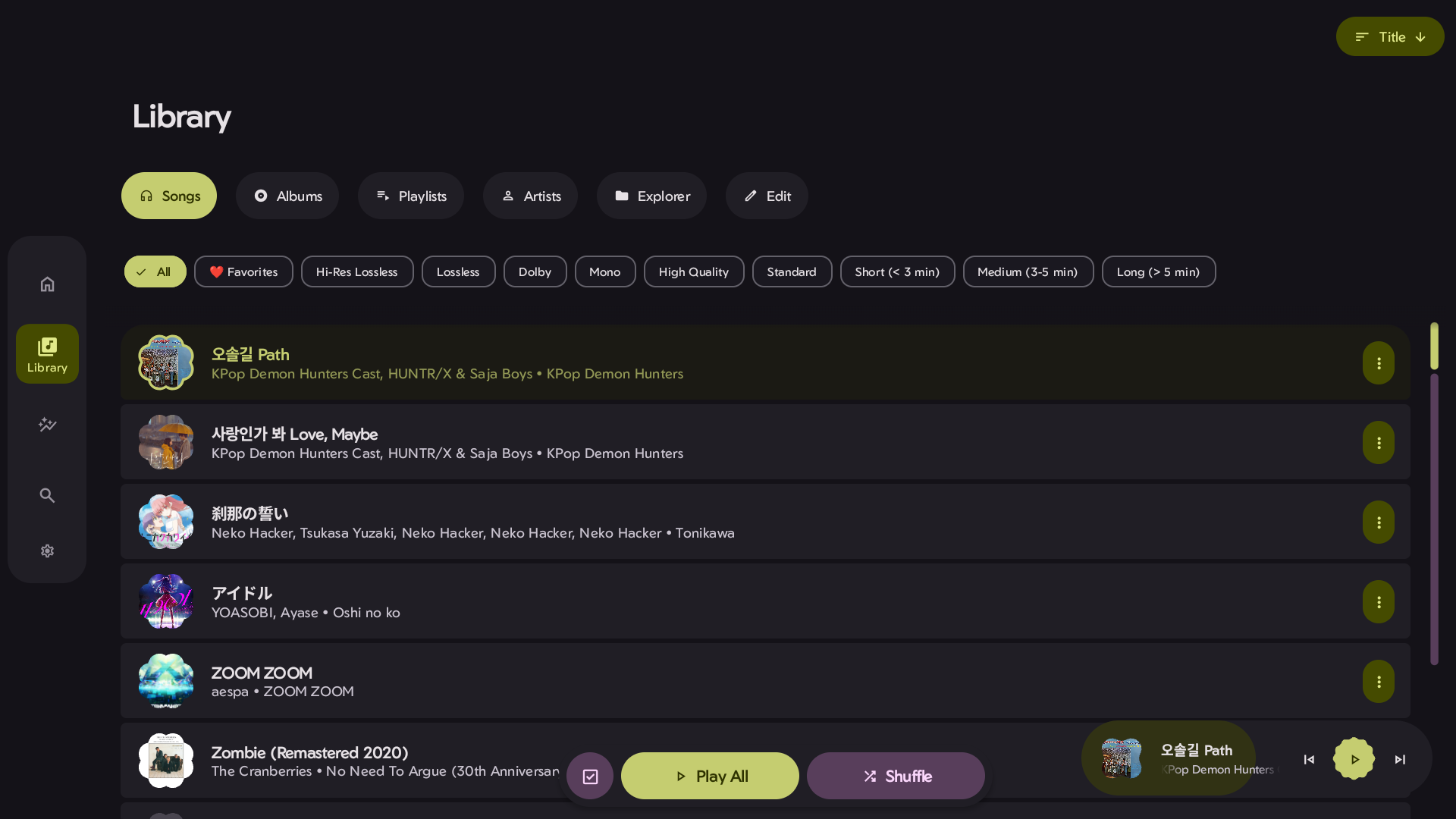Open the Home sidebar icon
Viewport: 1456px width, 819px height.
pyautogui.click(x=47, y=284)
